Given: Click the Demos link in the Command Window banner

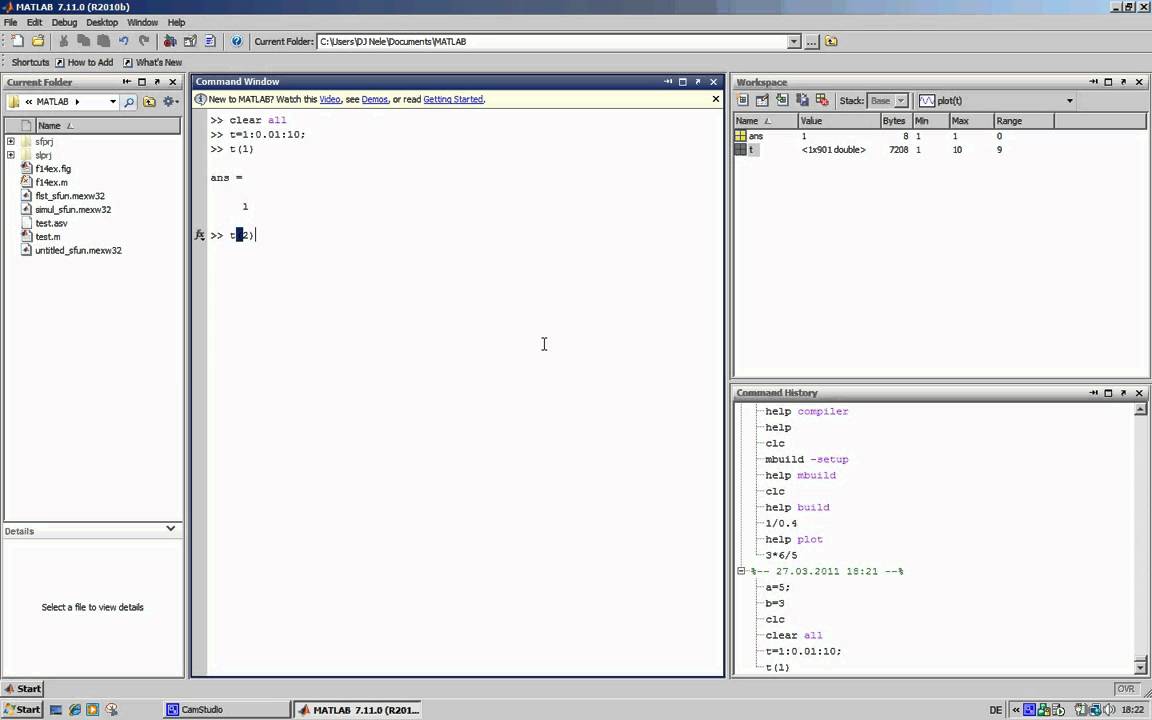Looking at the screenshot, I should [375, 99].
